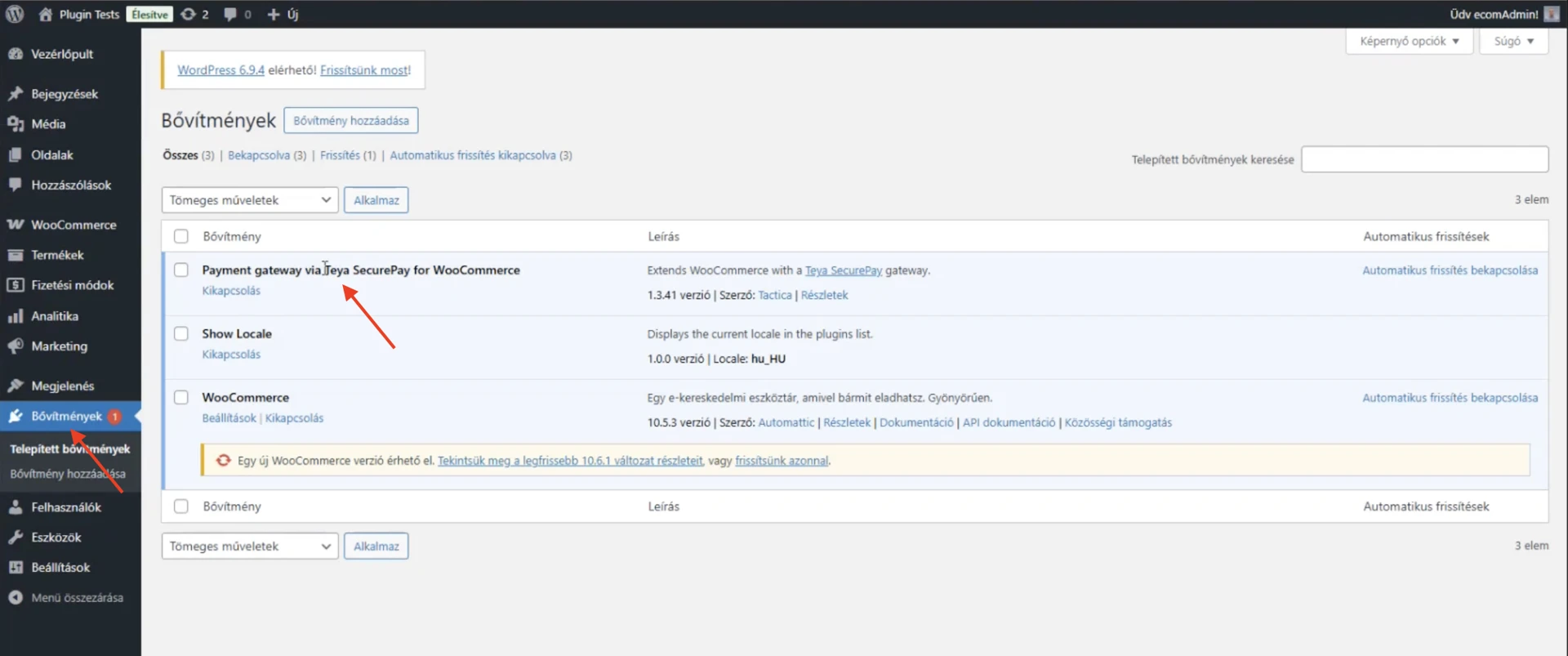
Task: Check the Teya SecurePay plugin checkbox
Action: [181, 270]
